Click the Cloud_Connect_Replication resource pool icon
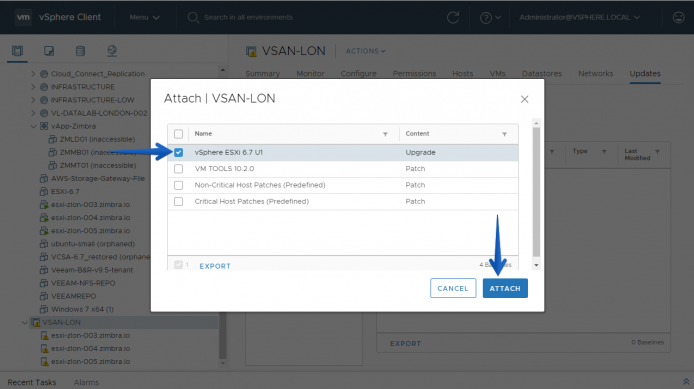Viewport: 694px width, 389px height. point(44,74)
